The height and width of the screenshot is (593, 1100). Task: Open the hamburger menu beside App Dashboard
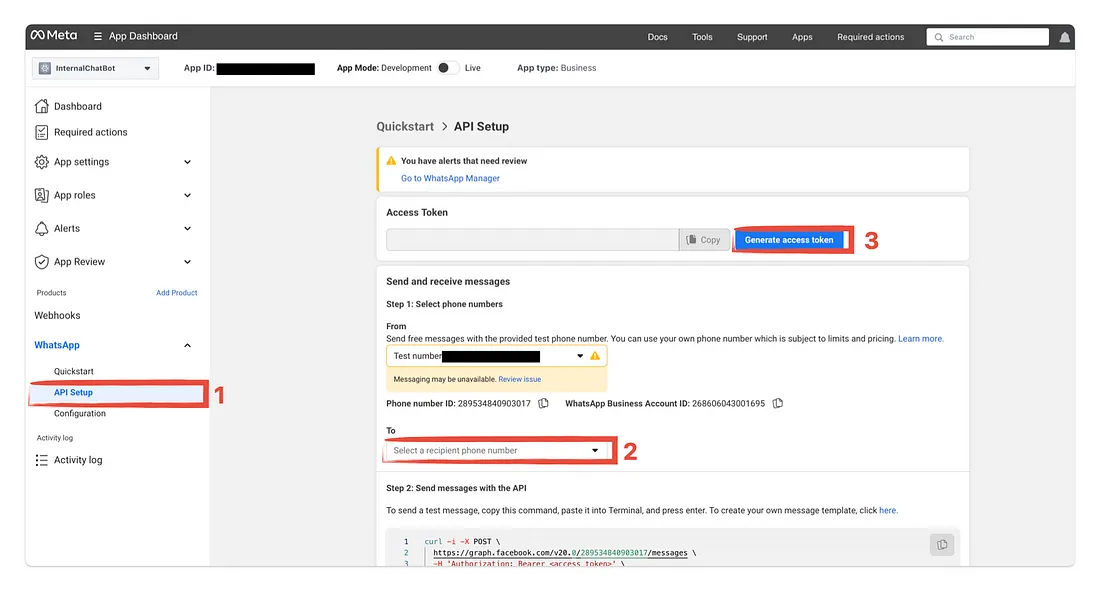[x=98, y=36]
